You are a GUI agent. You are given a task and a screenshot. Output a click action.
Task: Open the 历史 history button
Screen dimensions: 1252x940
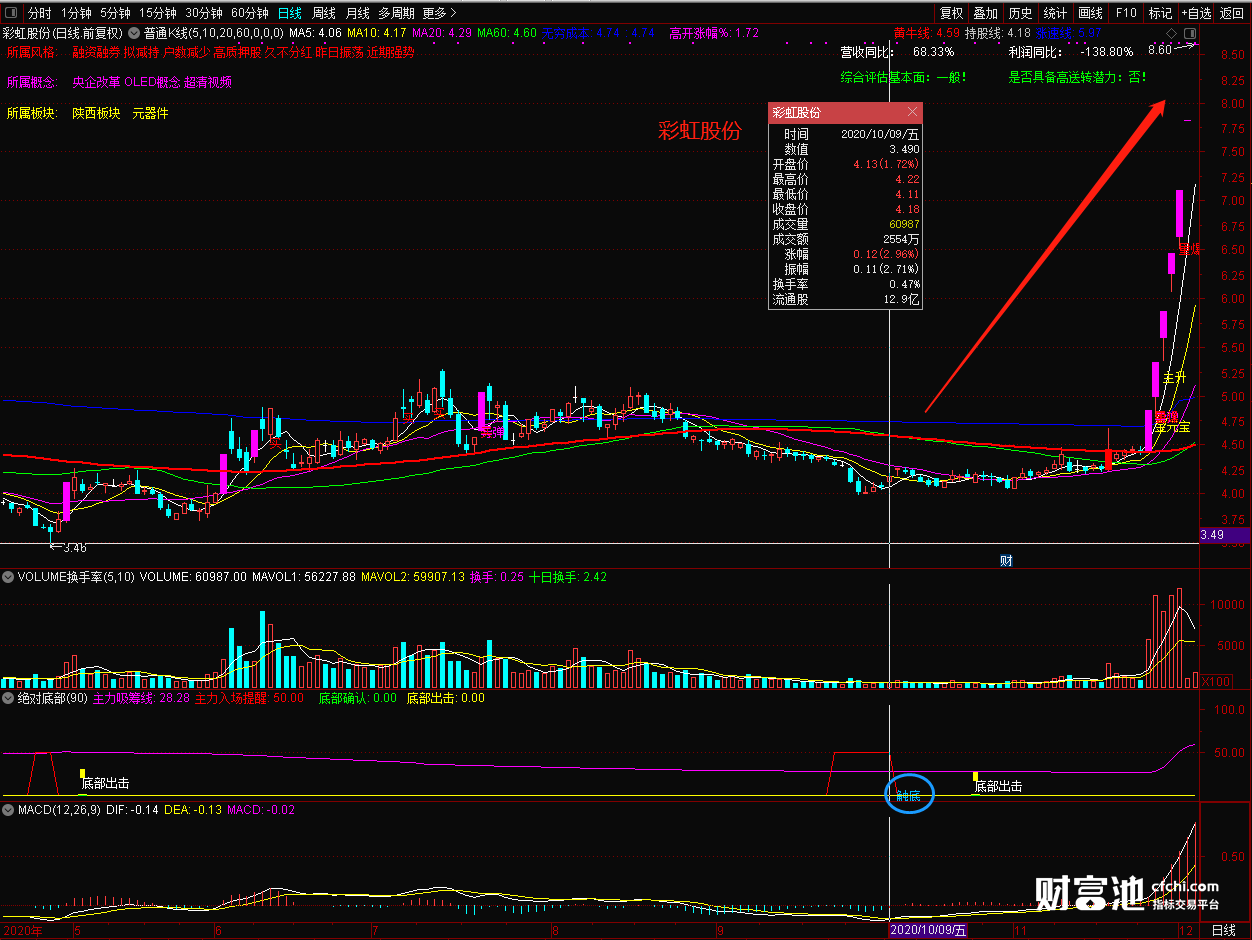pyautogui.click(x=1020, y=13)
